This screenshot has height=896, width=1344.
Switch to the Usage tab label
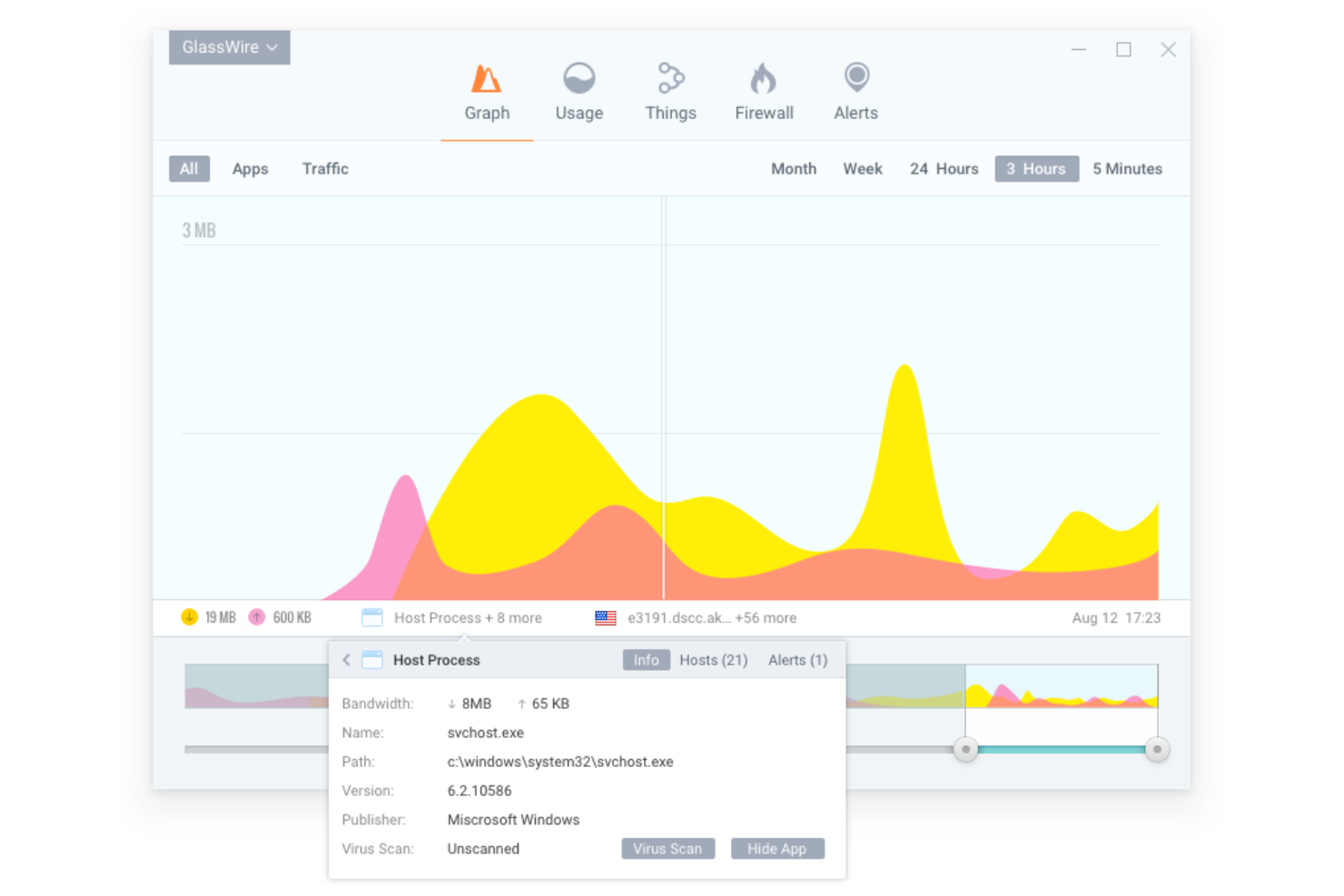[x=579, y=113]
